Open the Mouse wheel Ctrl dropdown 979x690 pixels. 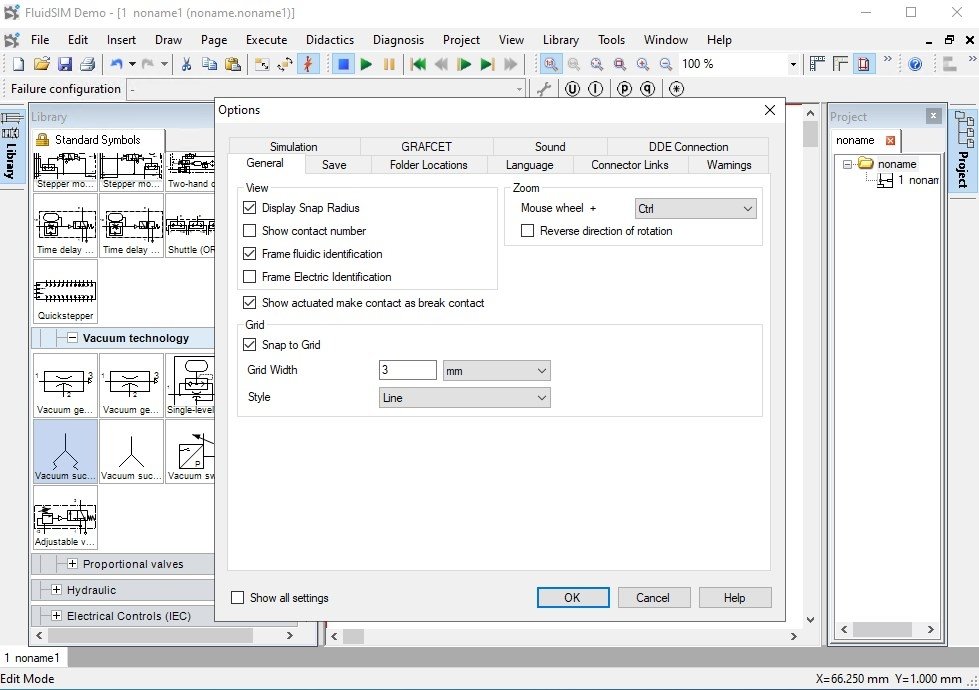[x=695, y=209]
